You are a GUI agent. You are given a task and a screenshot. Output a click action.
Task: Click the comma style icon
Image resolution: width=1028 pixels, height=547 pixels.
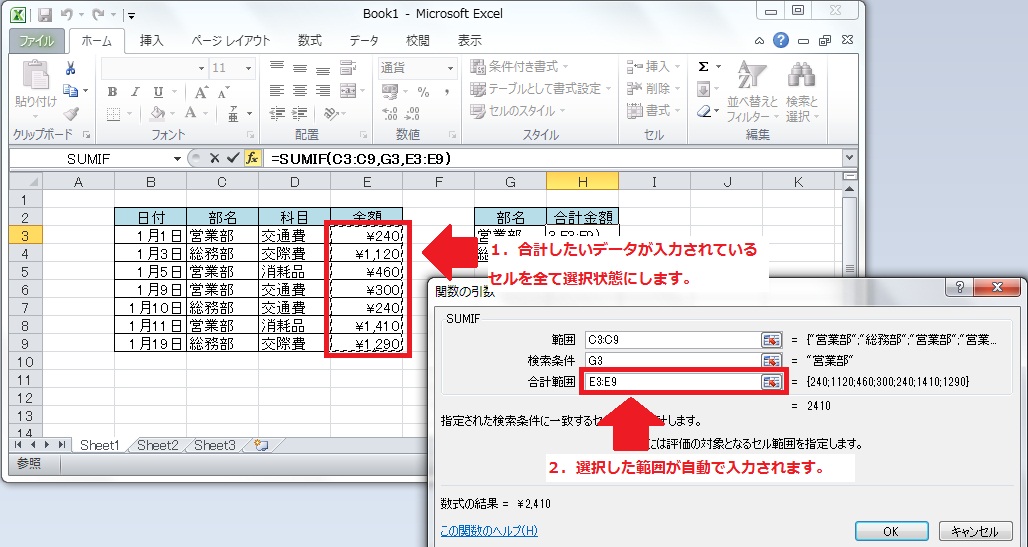(x=447, y=92)
